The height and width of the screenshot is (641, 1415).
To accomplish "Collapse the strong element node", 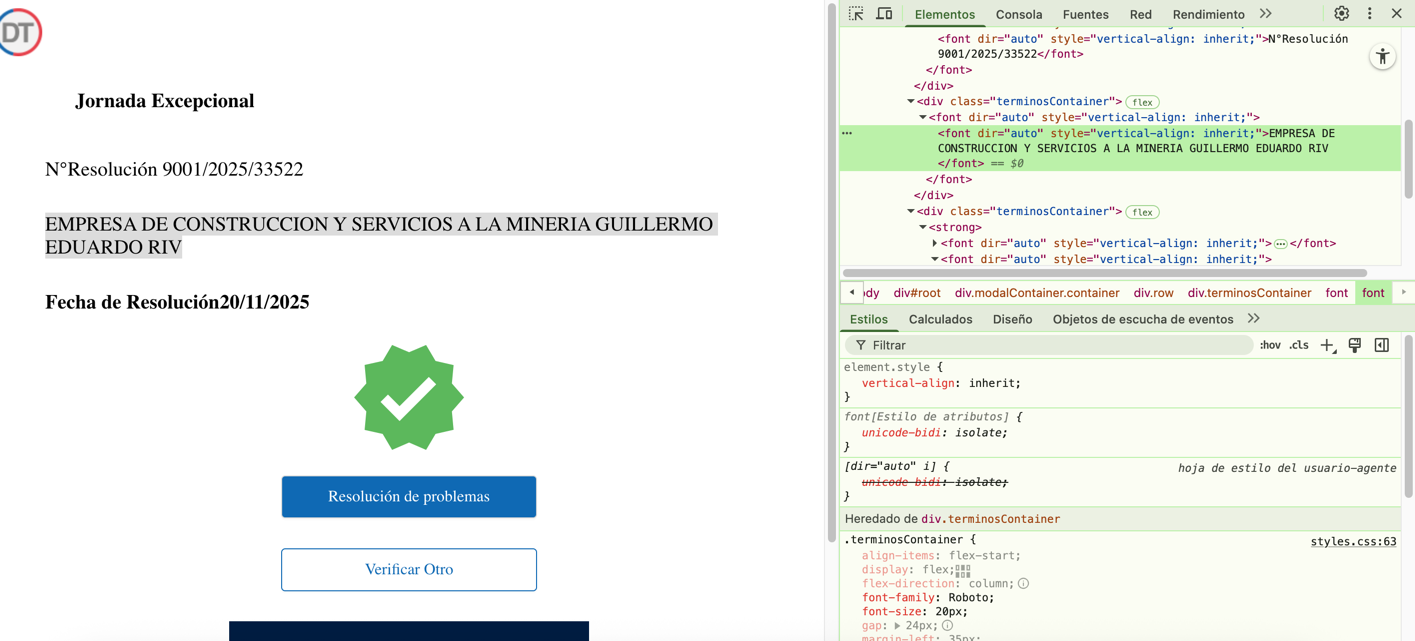I will [923, 228].
